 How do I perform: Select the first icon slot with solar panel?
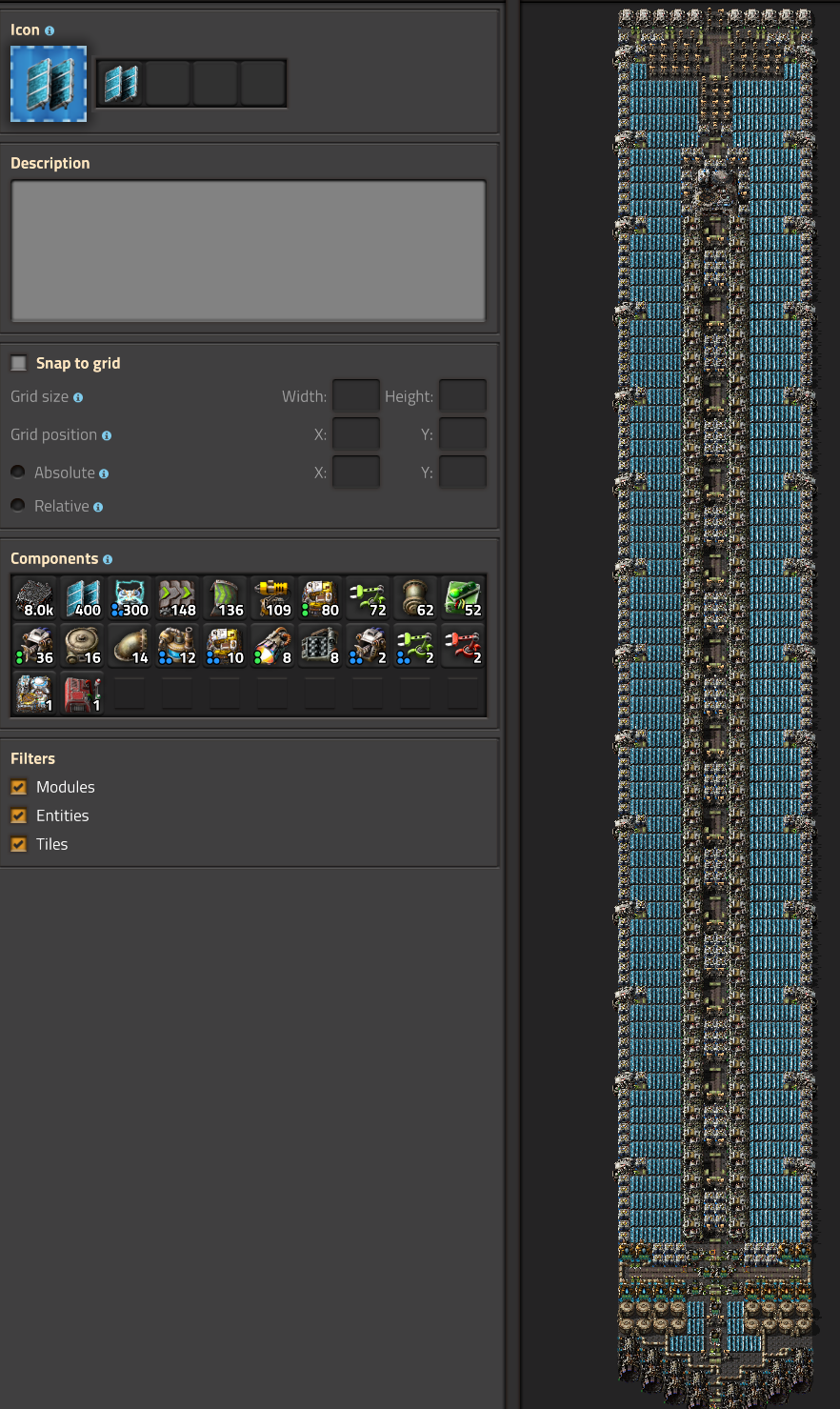[x=121, y=84]
